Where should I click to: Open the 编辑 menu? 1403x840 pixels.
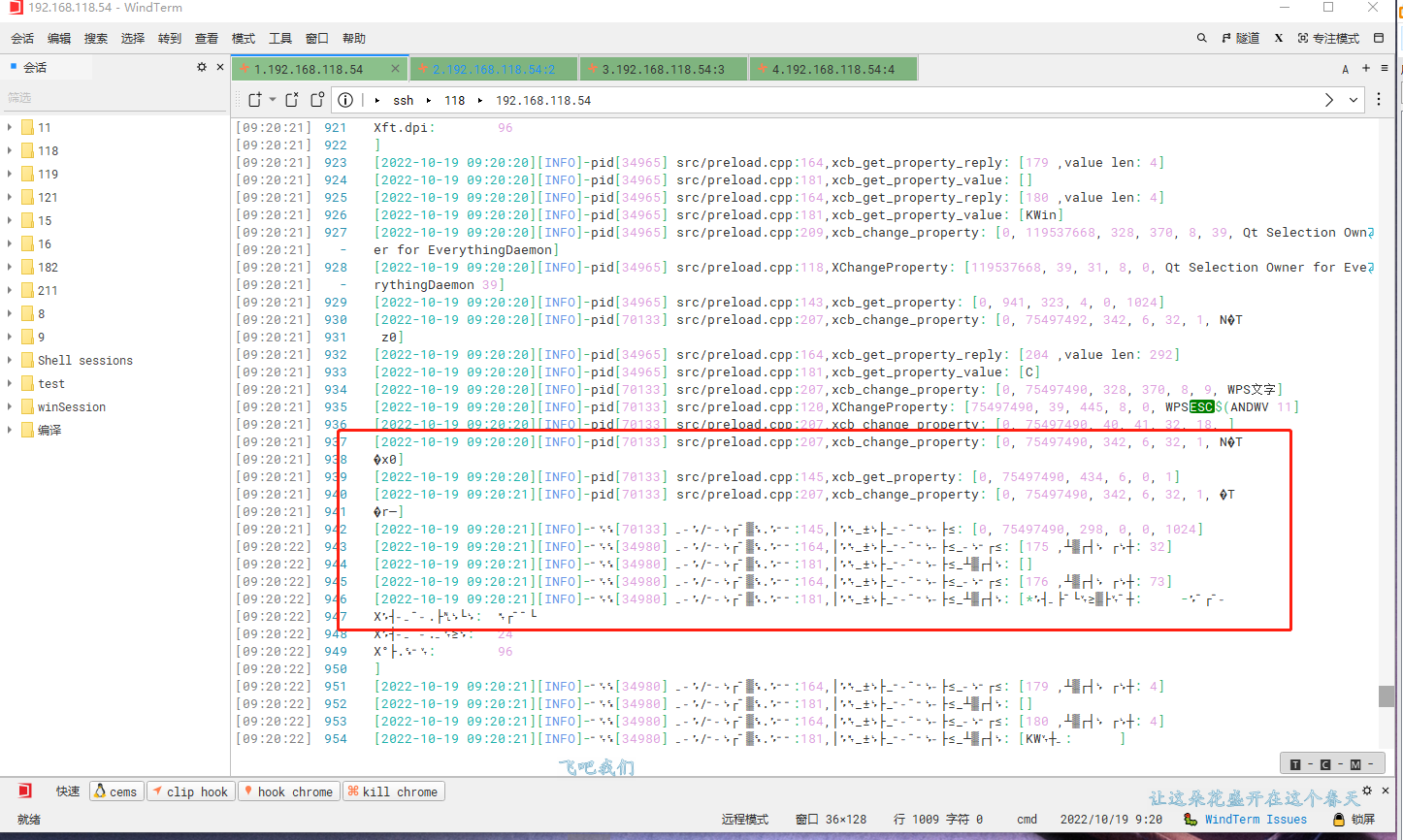point(59,39)
